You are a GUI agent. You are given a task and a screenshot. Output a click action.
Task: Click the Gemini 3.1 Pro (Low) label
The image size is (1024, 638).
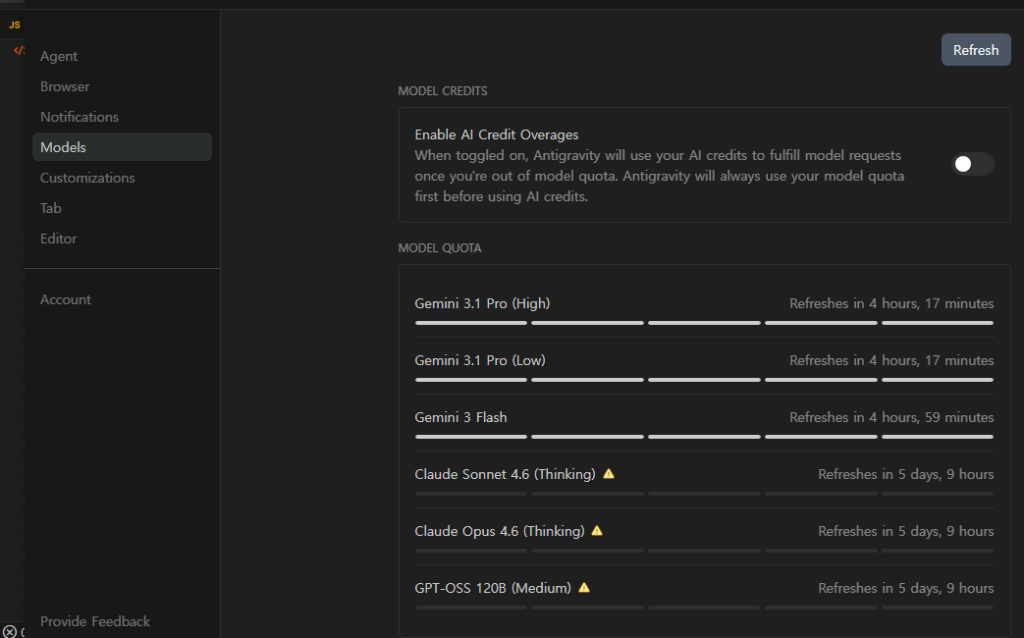pos(480,360)
